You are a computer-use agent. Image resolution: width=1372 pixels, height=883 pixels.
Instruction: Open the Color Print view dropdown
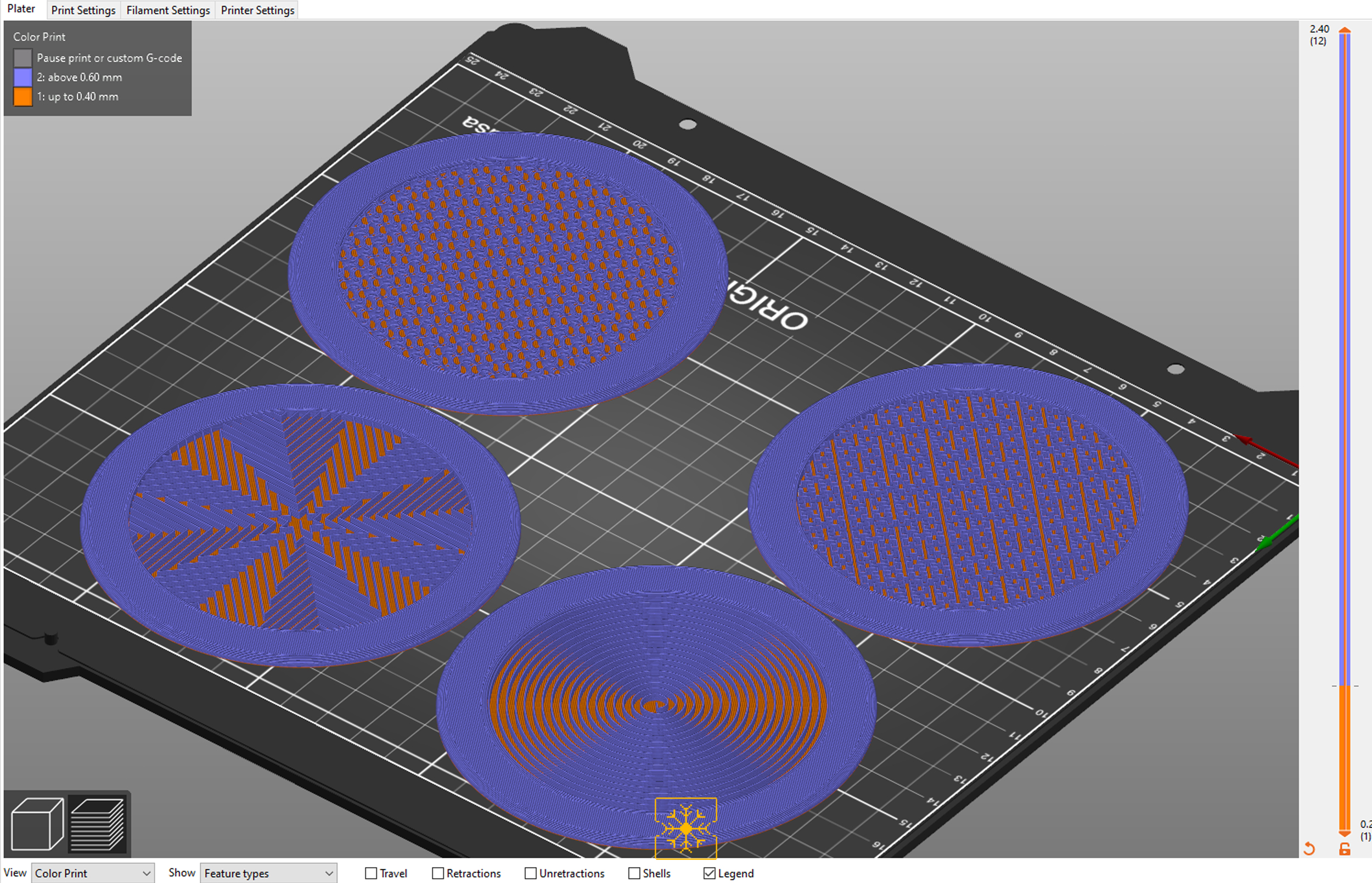coord(92,873)
